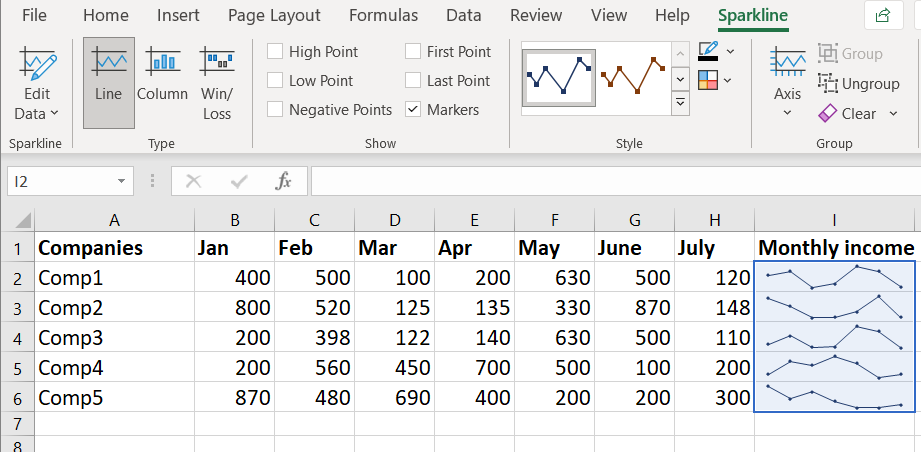Clear the selected sparklines

click(x=827, y=114)
